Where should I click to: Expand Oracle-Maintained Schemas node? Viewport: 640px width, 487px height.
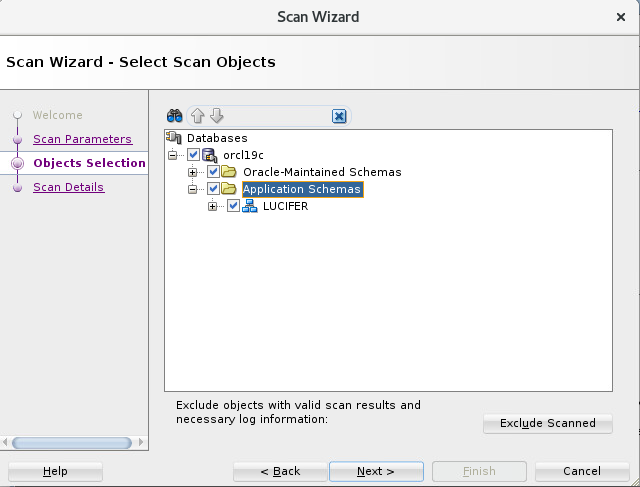[193, 172]
